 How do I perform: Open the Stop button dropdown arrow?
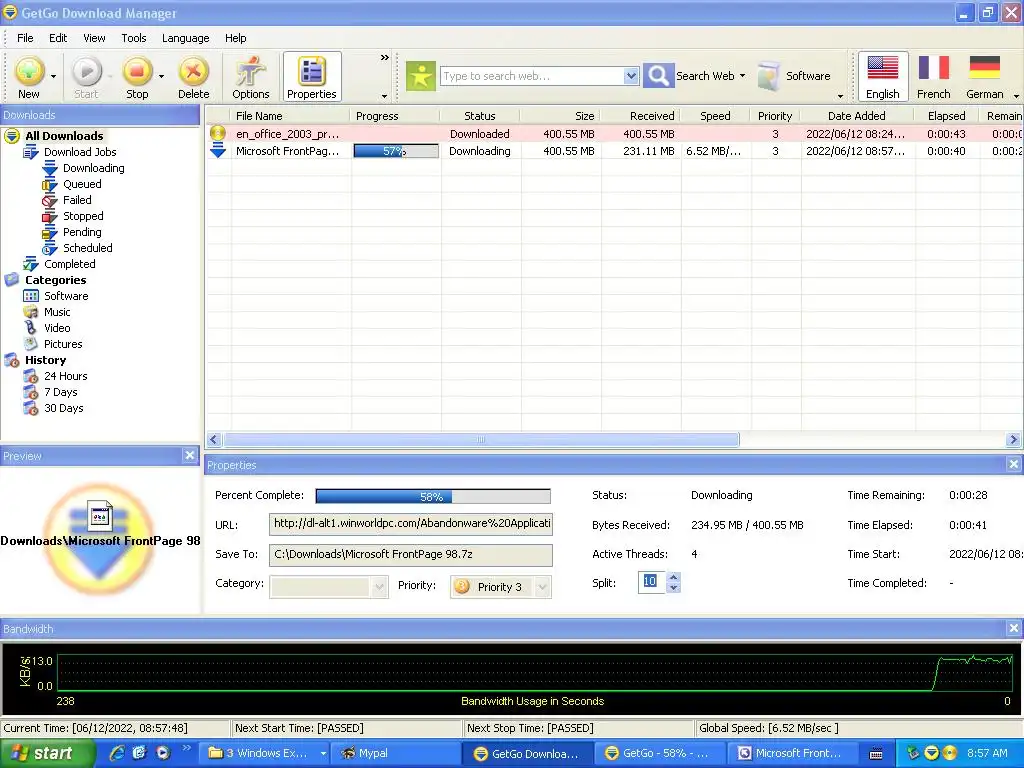click(x=161, y=76)
